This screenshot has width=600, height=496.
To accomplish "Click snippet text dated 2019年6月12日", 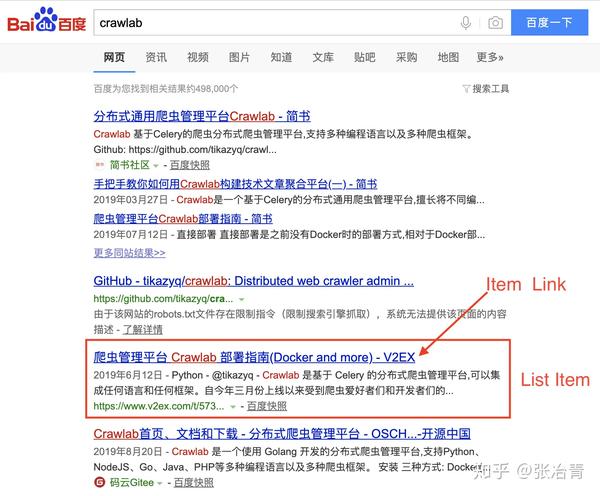I will [297, 383].
